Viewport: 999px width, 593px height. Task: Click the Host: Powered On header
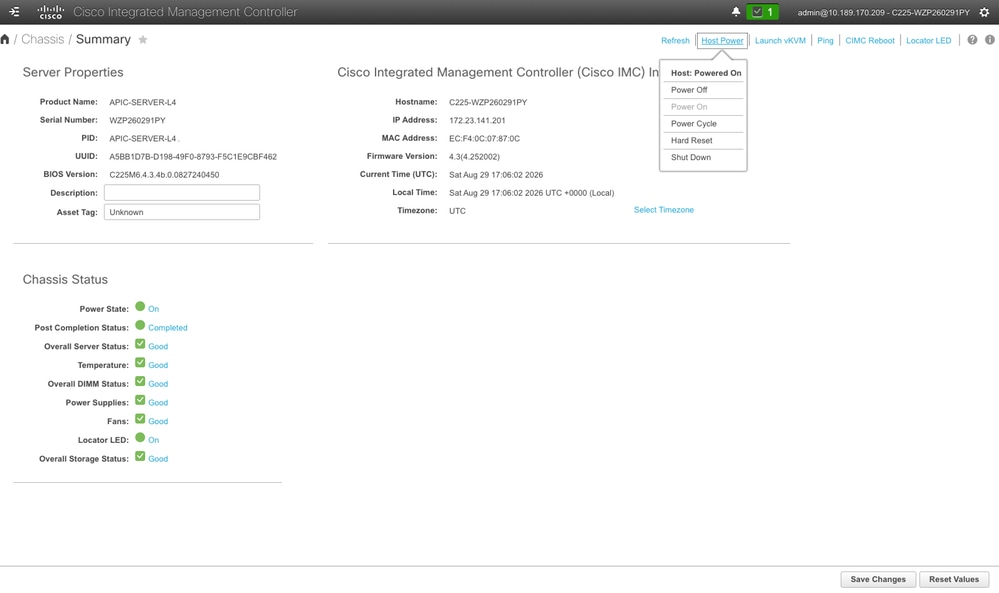706,73
